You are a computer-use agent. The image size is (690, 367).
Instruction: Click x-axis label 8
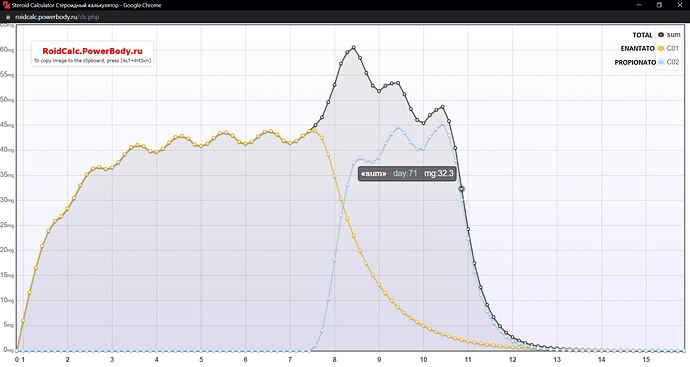coord(334,360)
